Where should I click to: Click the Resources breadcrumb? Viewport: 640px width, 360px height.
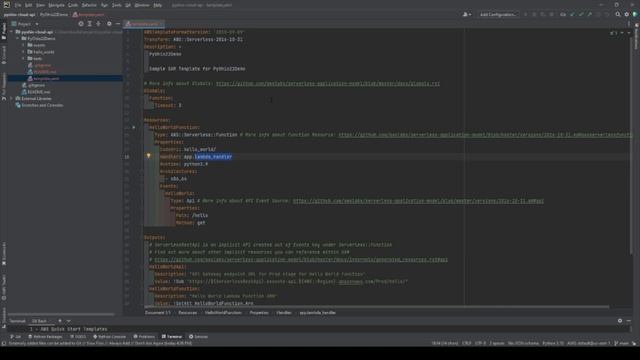187,313
